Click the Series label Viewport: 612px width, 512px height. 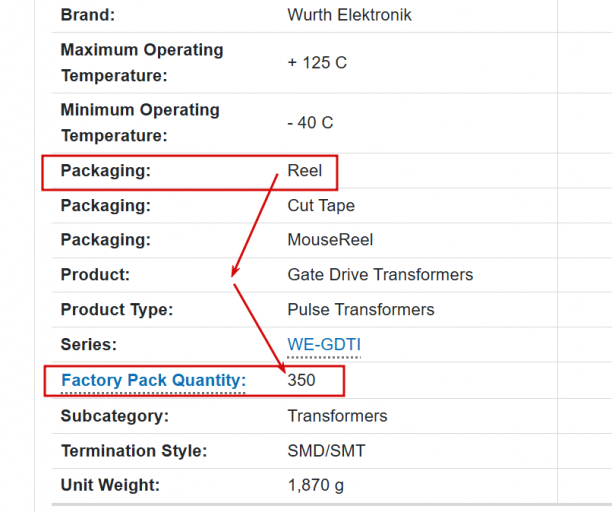coord(89,344)
